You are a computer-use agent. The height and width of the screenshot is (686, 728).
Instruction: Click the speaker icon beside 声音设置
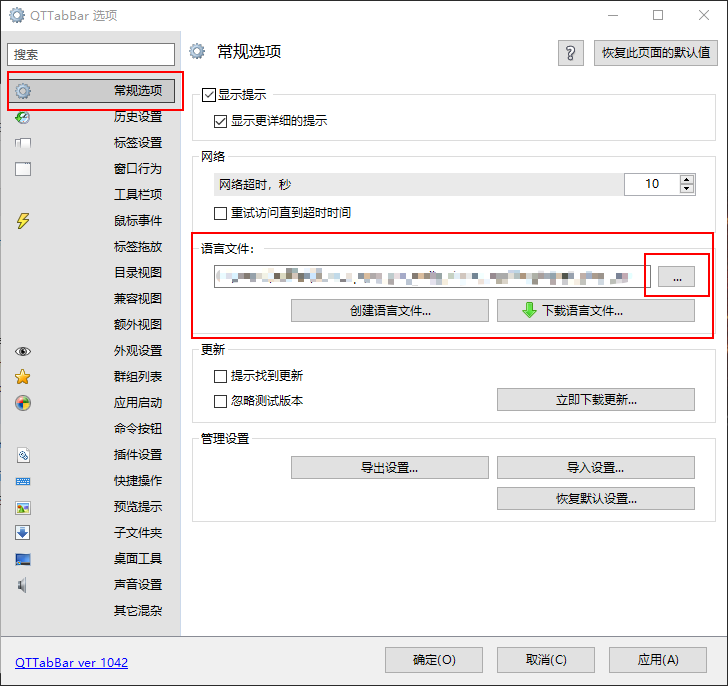point(22,585)
